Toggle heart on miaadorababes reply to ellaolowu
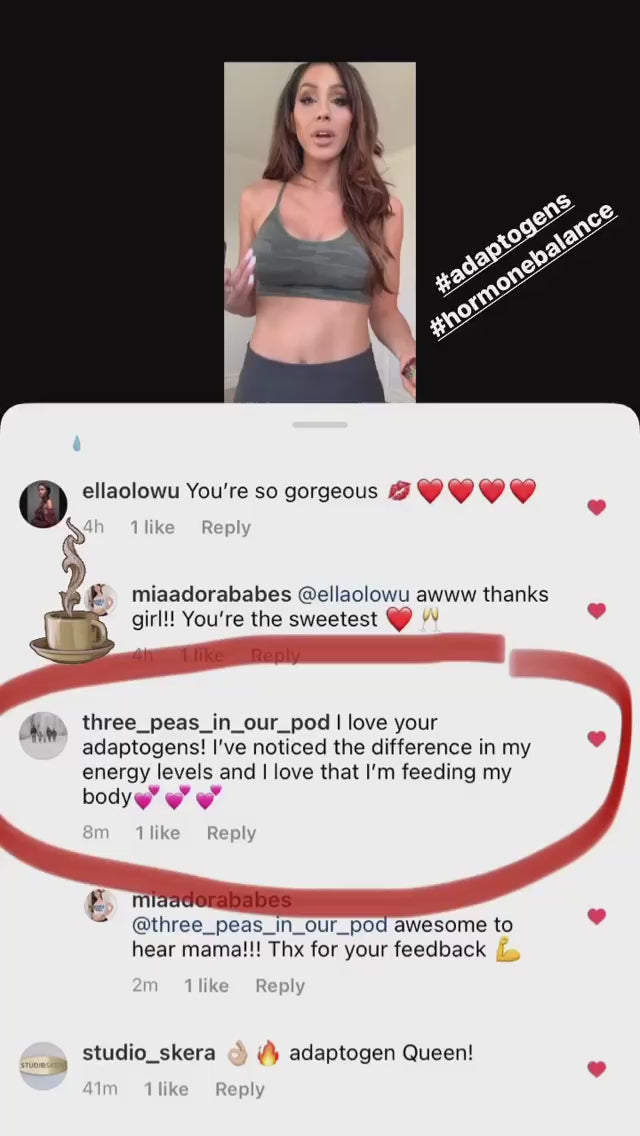The width and height of the screenshot is (640, 1136). 596,611
